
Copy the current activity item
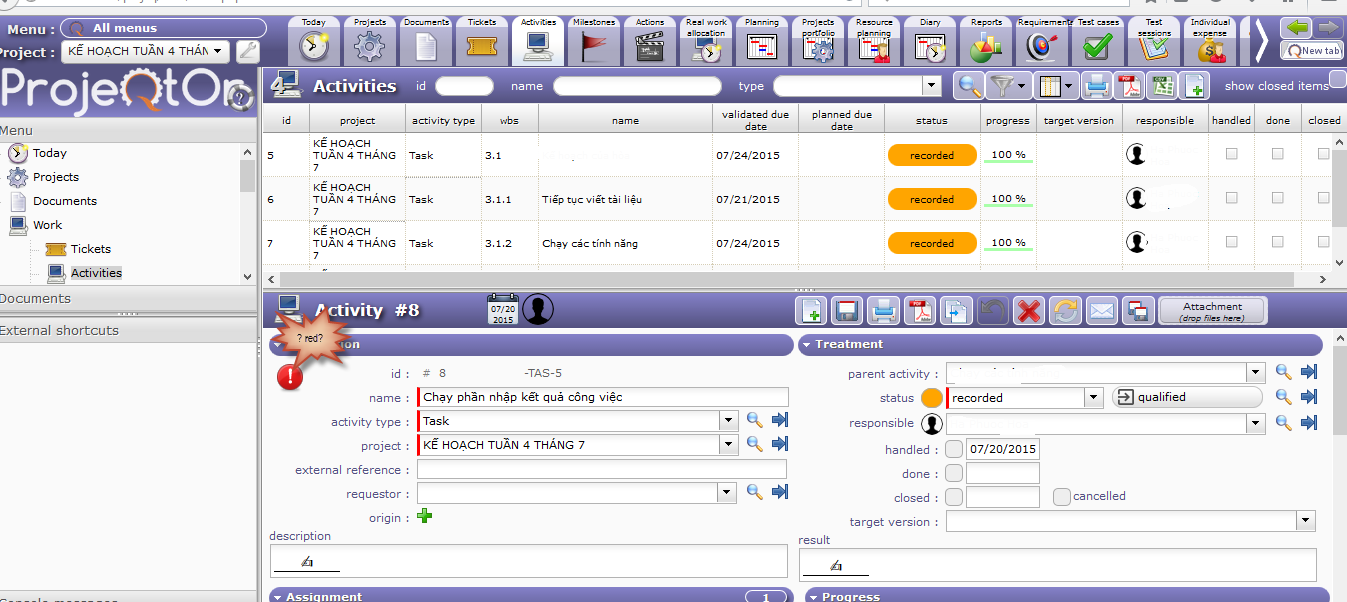click(956, 311)
